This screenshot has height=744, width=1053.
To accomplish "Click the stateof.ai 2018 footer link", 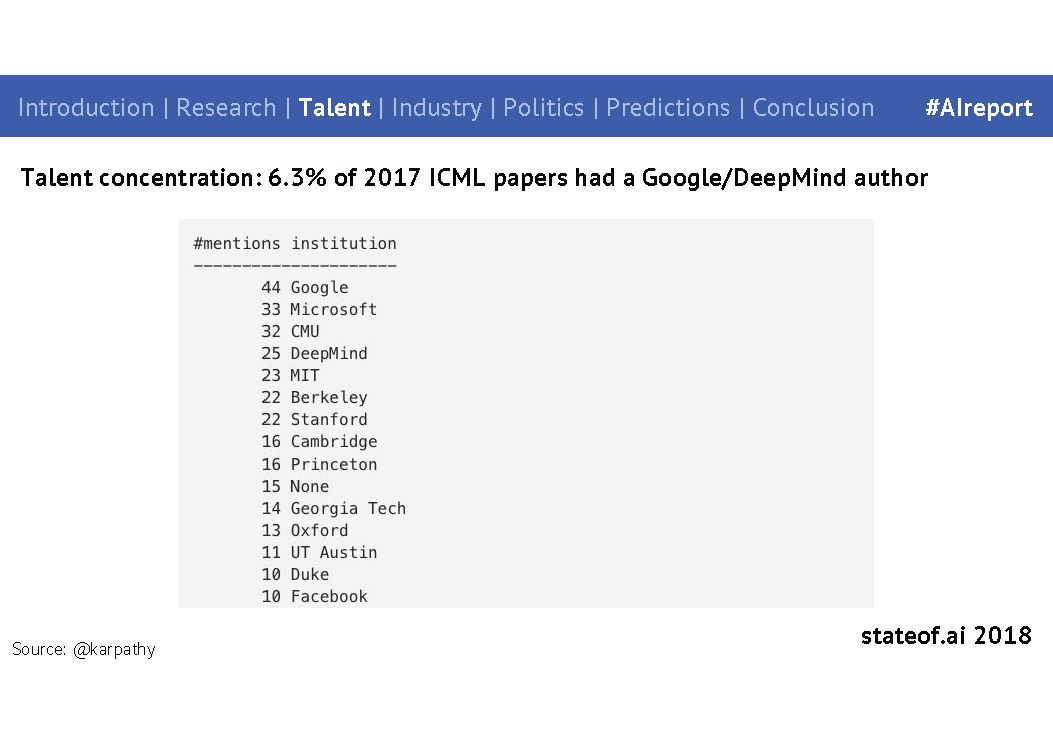I will point(946,635).
